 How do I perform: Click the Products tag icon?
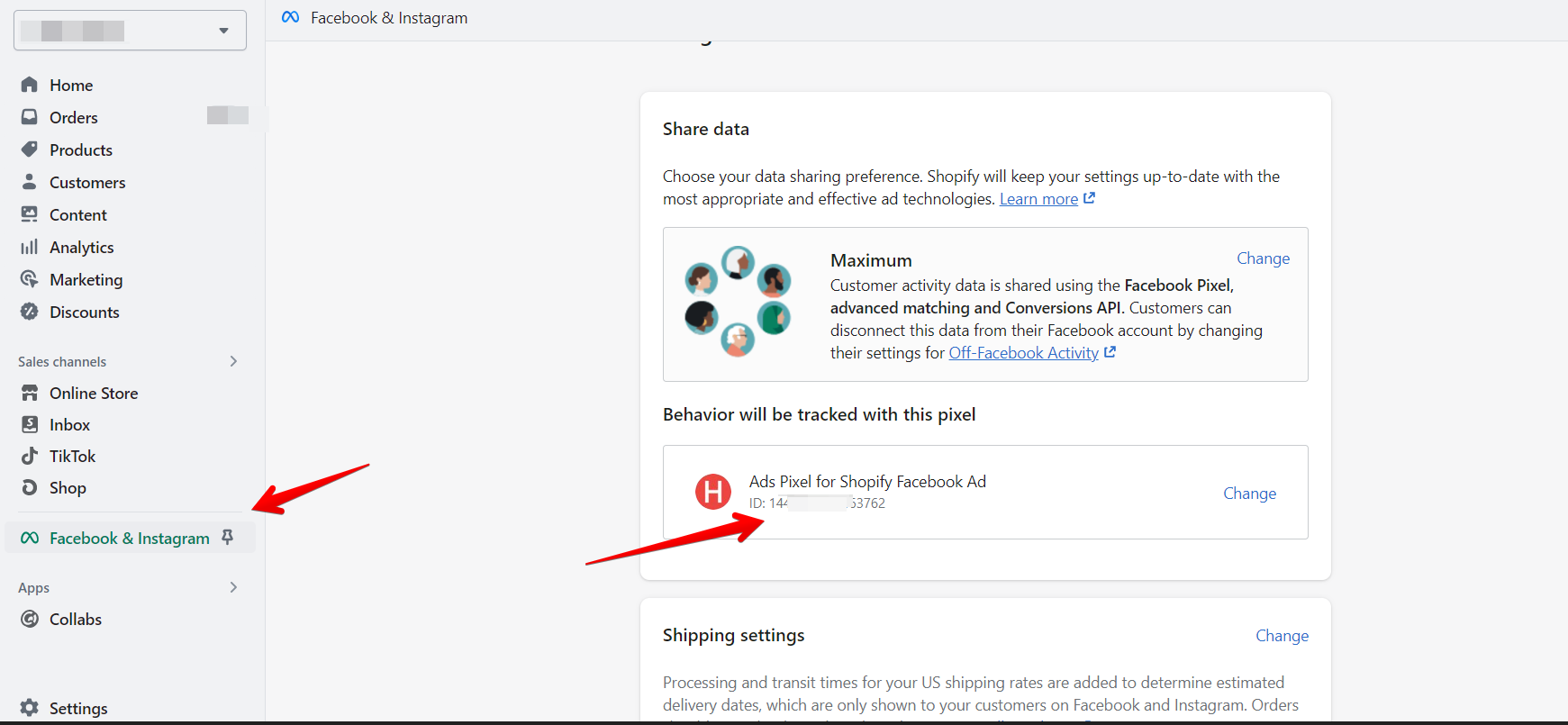[x=30, y=150]
